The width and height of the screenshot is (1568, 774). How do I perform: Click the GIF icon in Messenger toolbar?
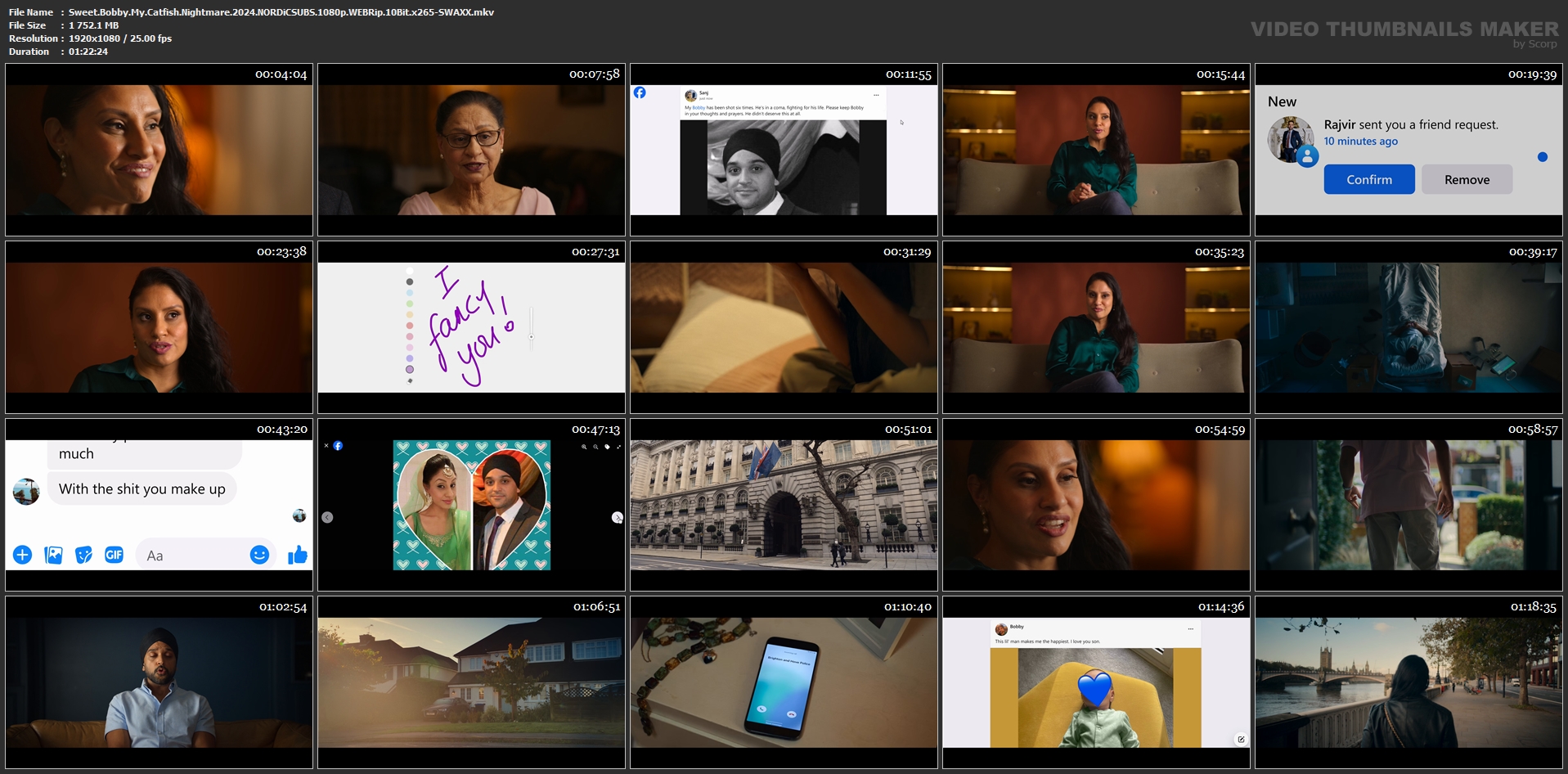click(x=114, y=555)
